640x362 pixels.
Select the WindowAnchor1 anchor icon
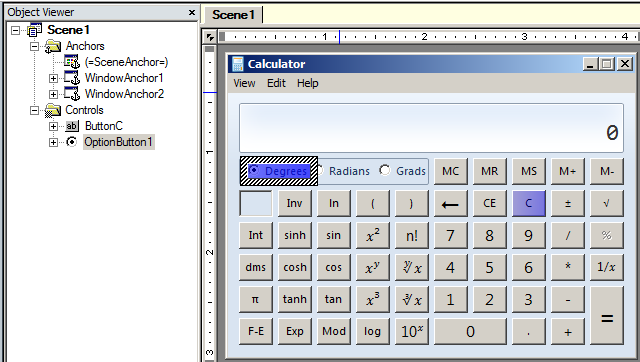(71, 78)
